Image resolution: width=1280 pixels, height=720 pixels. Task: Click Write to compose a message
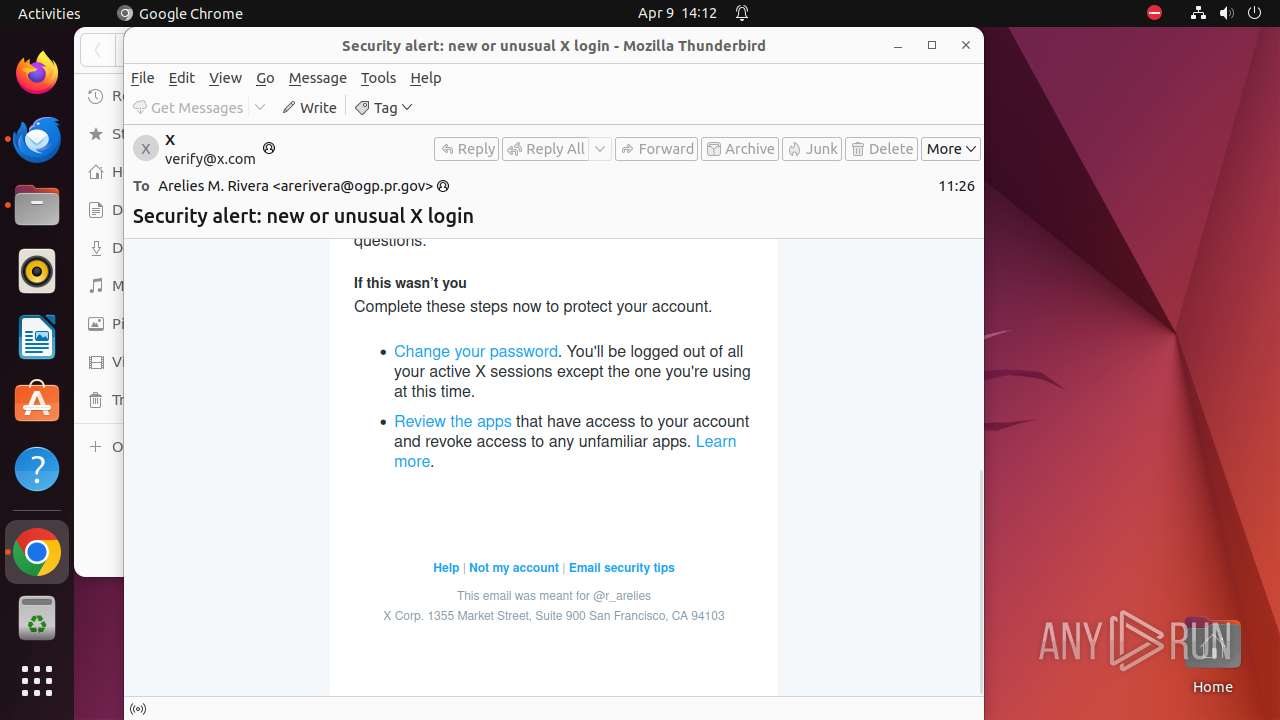point(309,107)
